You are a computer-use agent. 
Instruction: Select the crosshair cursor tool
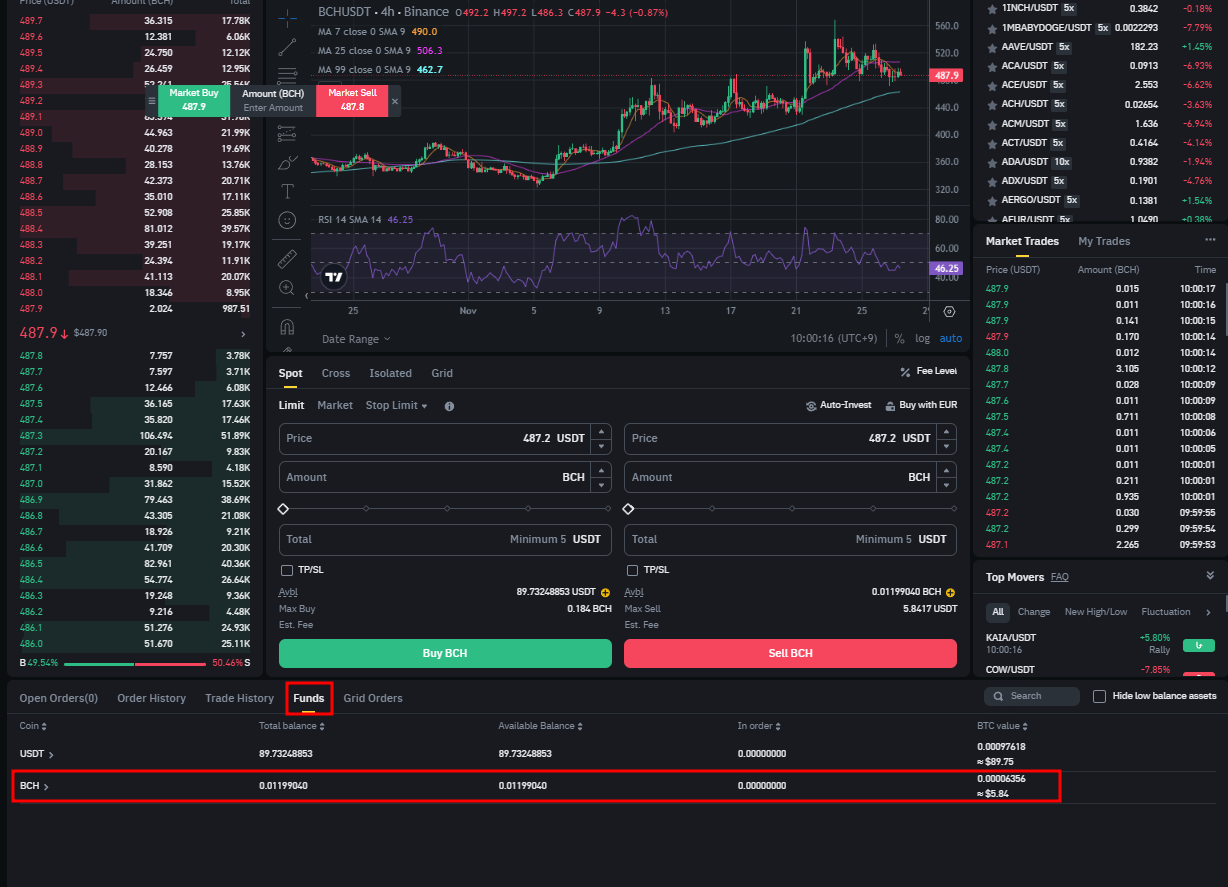tap(287, 17)
